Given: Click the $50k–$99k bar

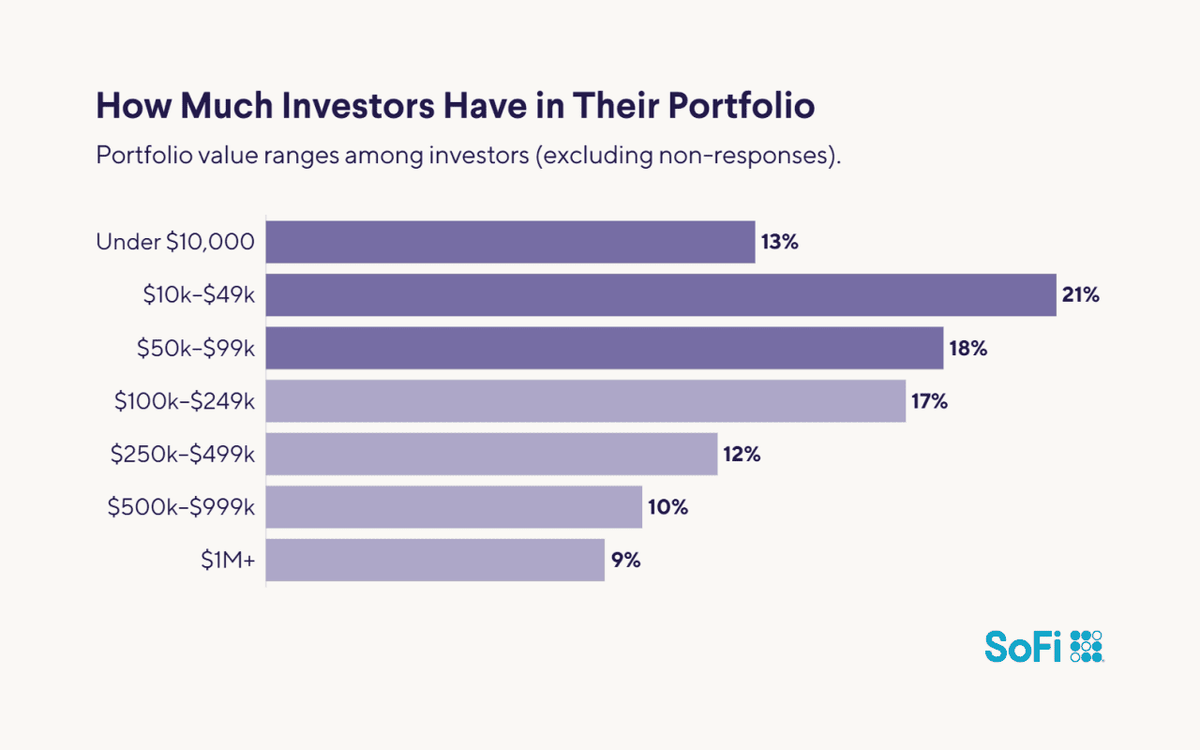Looking at the screenshot, I should pos(604,348).
